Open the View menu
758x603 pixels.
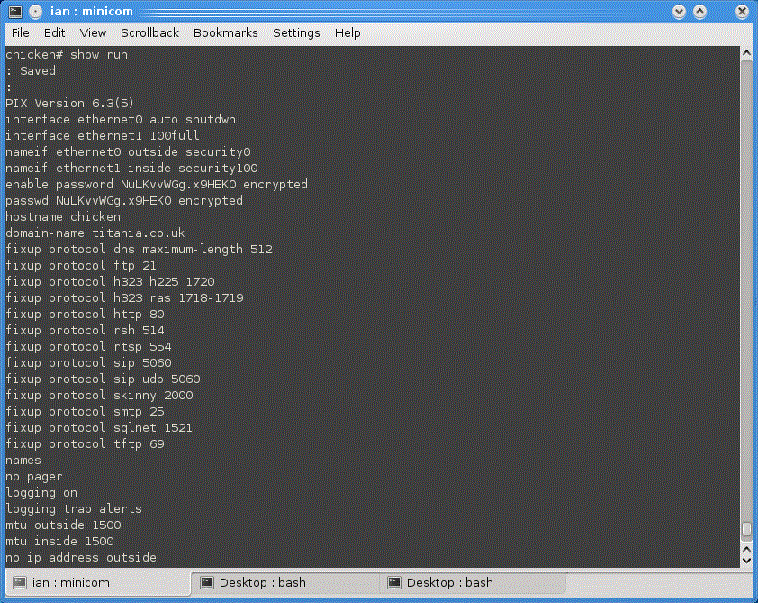coord(92,33)
